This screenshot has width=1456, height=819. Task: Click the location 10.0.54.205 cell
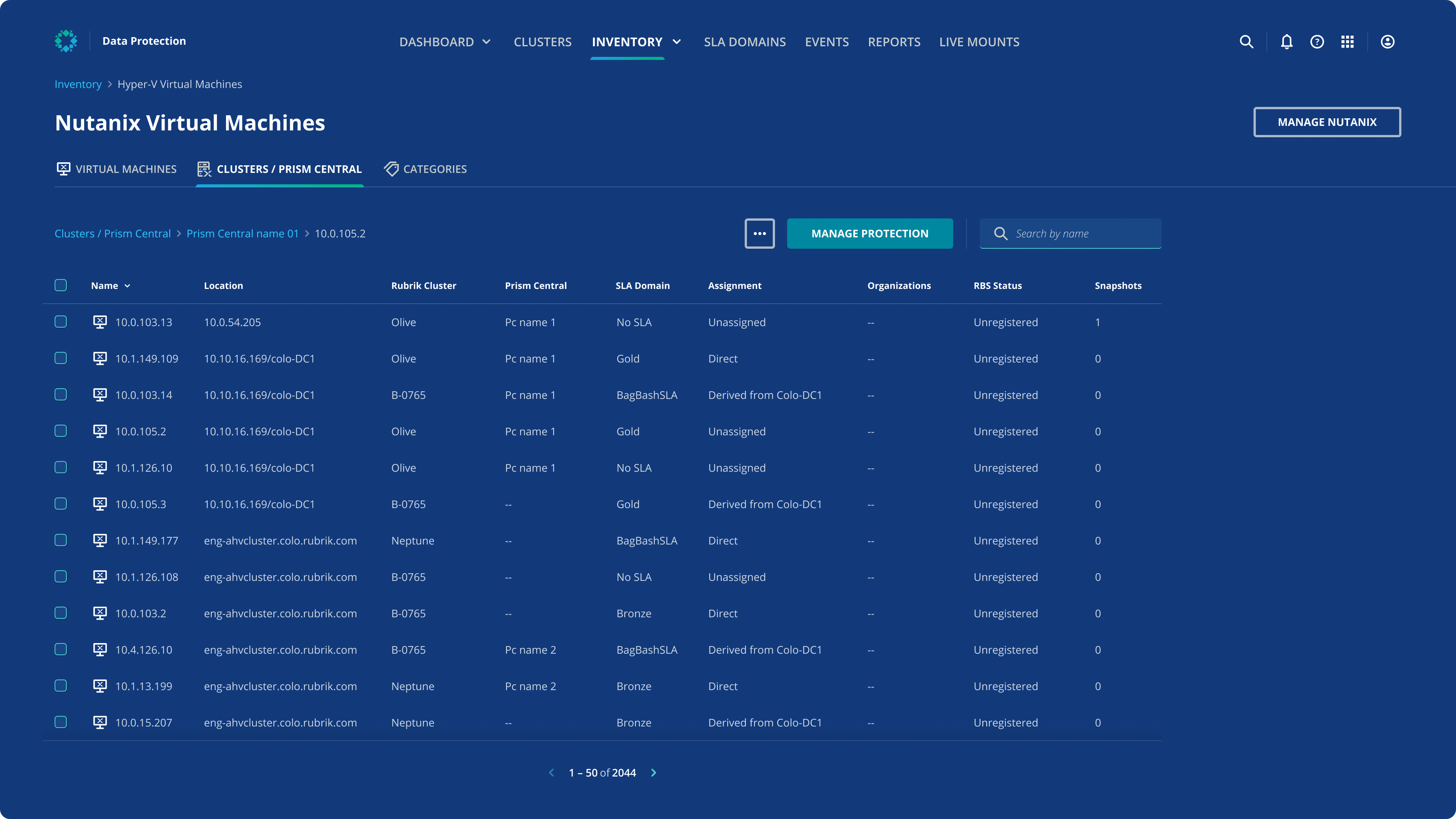(232, 322)
